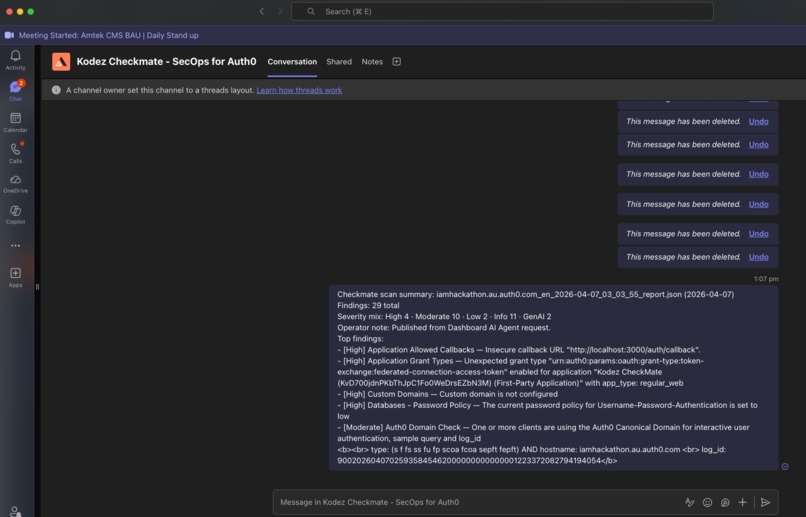Viewport: 806px width, 517px height.
Task: Click the 'Application Grant Types' finding
Action: [521, 372]
